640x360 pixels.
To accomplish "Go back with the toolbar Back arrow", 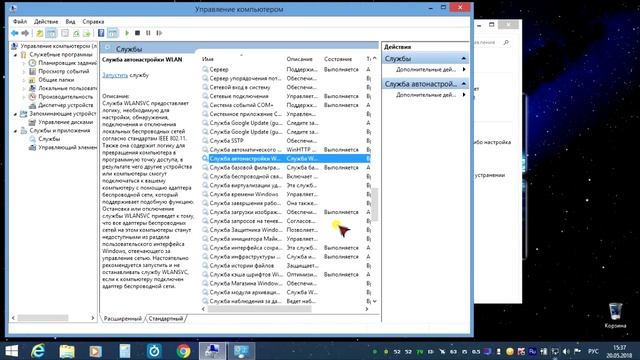I will pos(15,33).
